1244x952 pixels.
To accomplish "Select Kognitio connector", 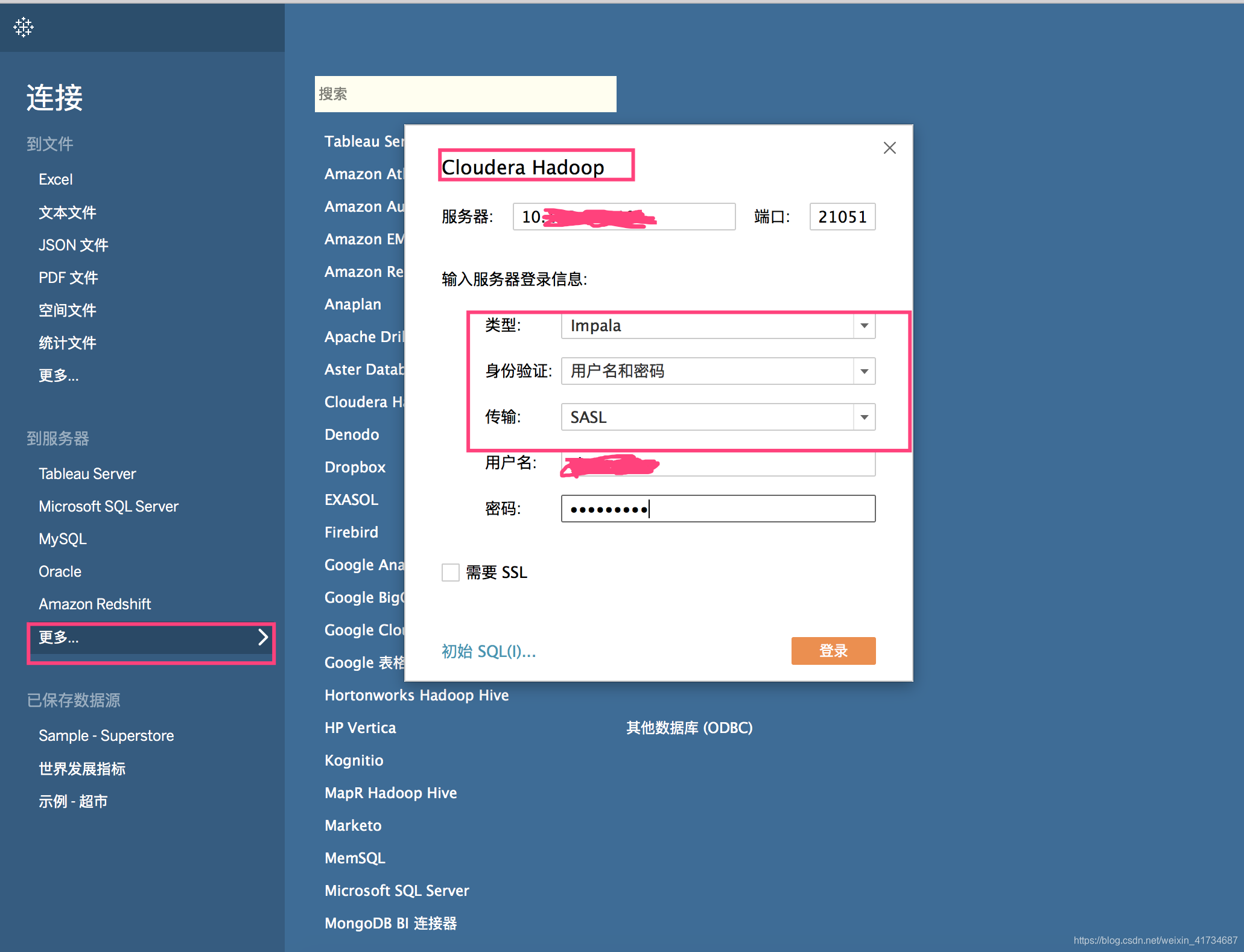I will [x=354, y=760].
